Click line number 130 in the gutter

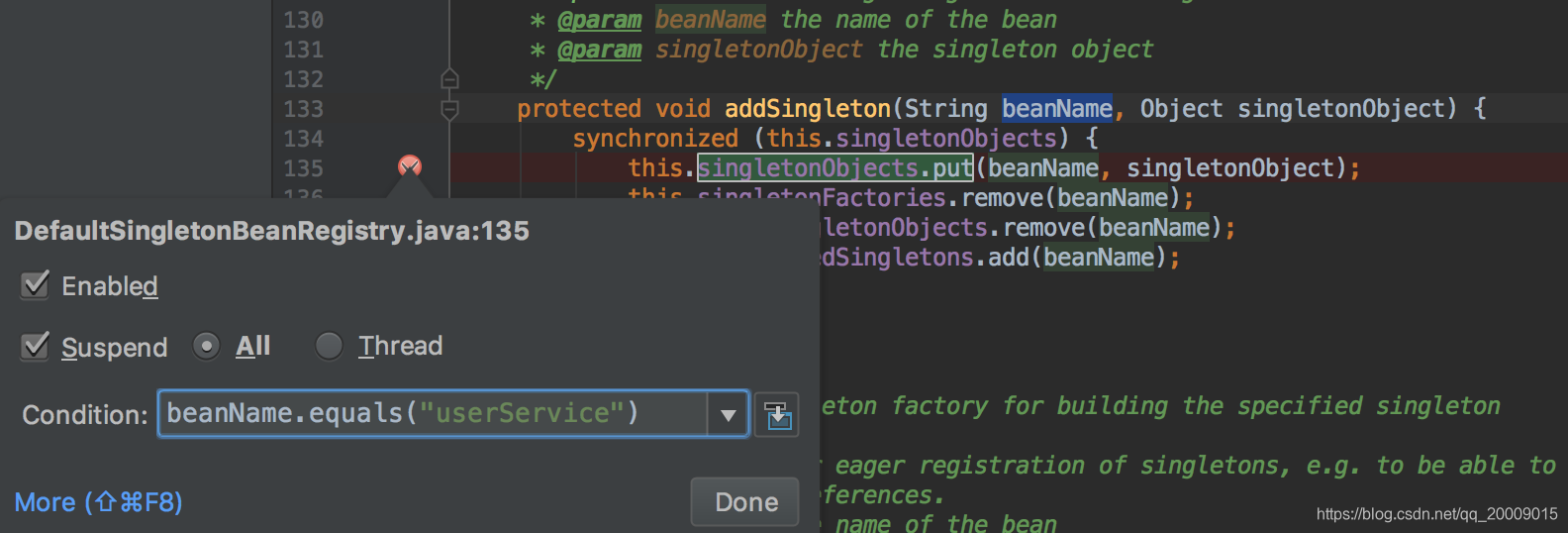(x=304, y=20)
